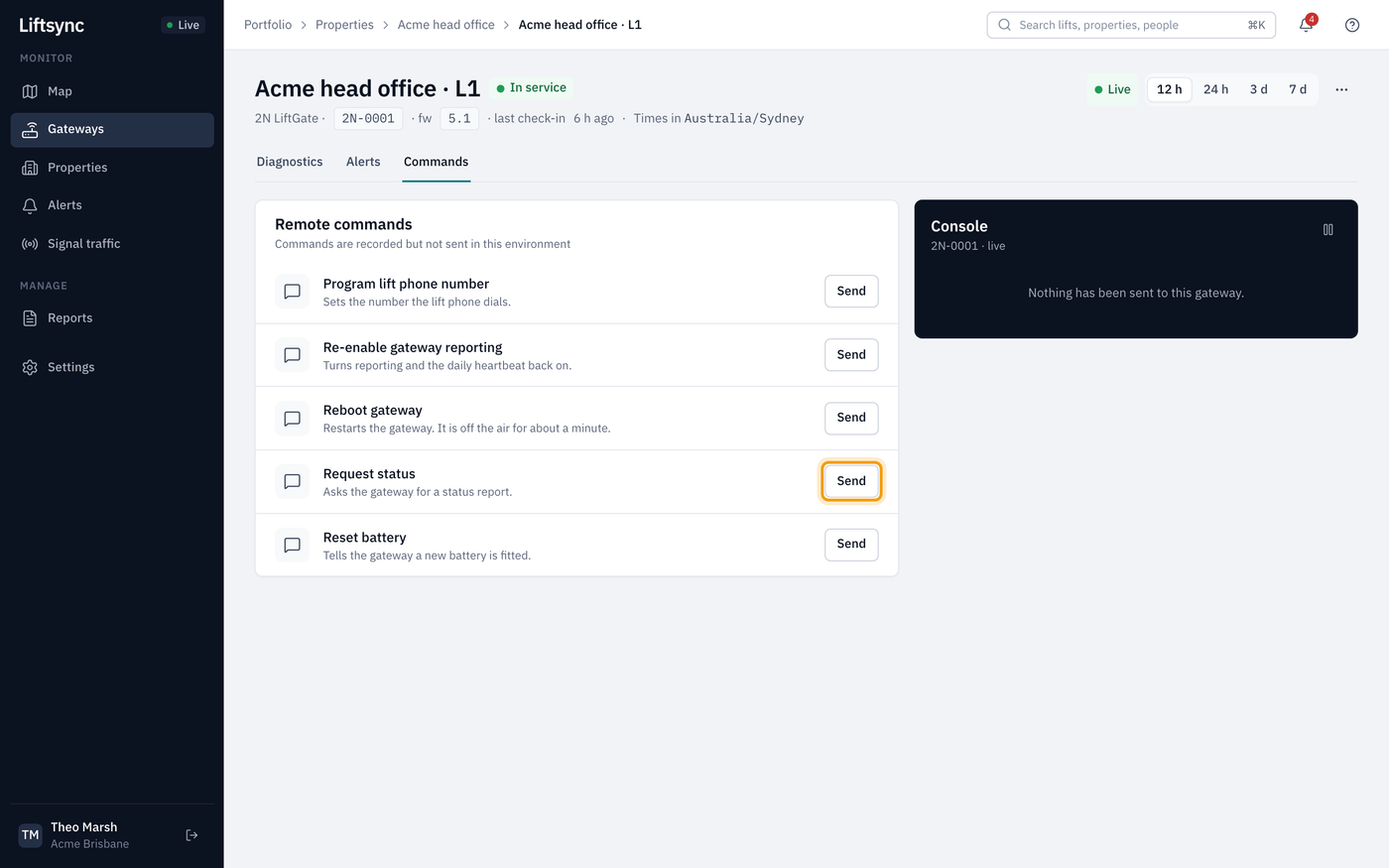Click the Re-enable gateway reporting message icon

tap(293, 355)
